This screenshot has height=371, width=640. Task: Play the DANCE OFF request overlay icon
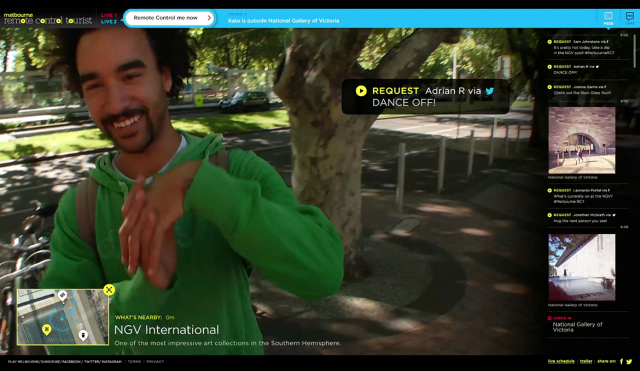(x=361, y=91)
